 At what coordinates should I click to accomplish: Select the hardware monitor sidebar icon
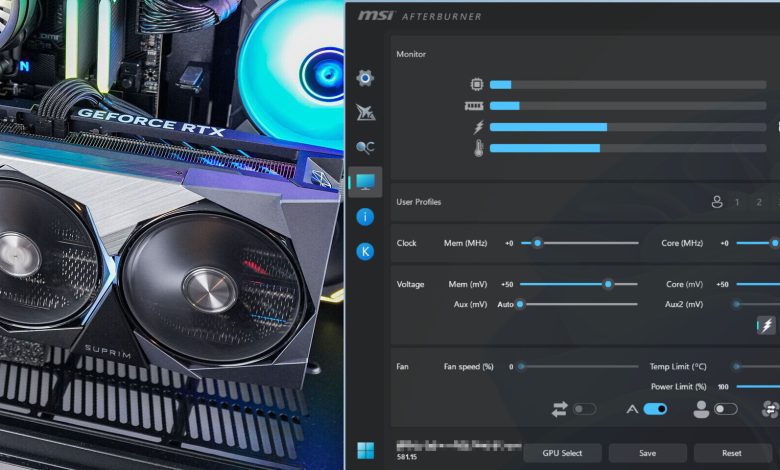(x=365, y=182)
